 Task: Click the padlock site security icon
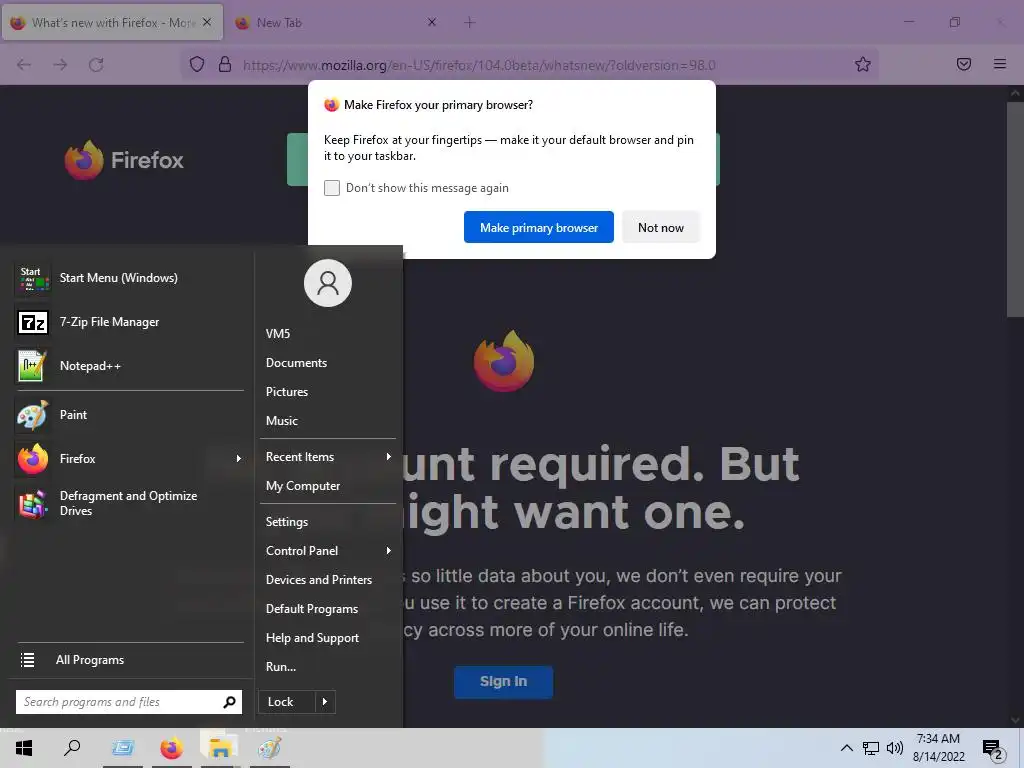[x=225, y=64]
